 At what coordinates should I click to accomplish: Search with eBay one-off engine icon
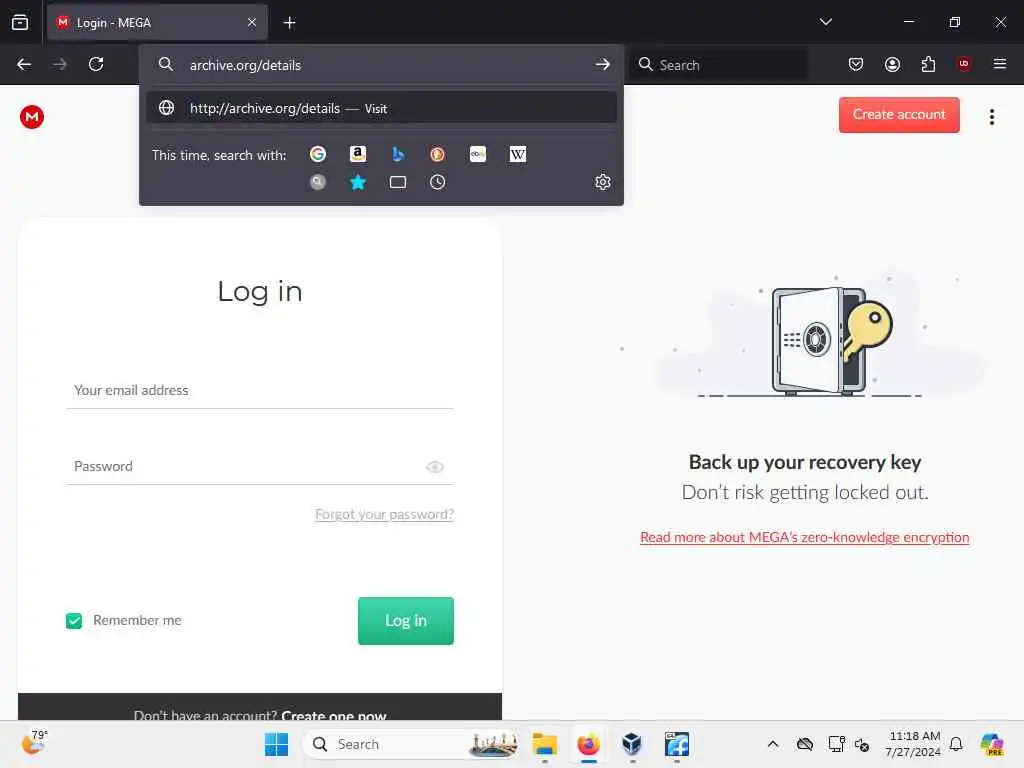coord(478,154)
